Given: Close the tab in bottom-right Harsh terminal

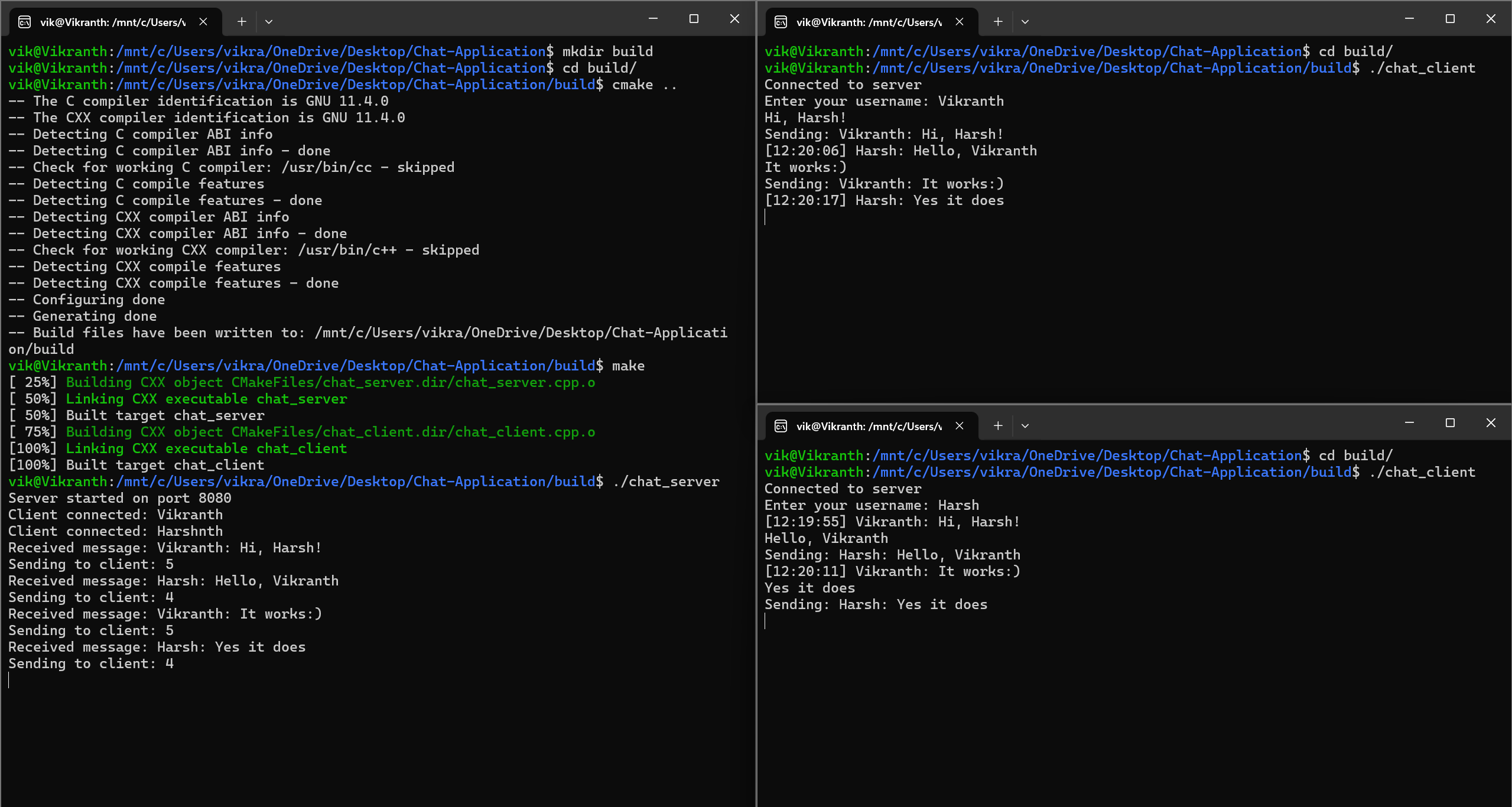Looking at the screenshot, I should tap(960, 426).
